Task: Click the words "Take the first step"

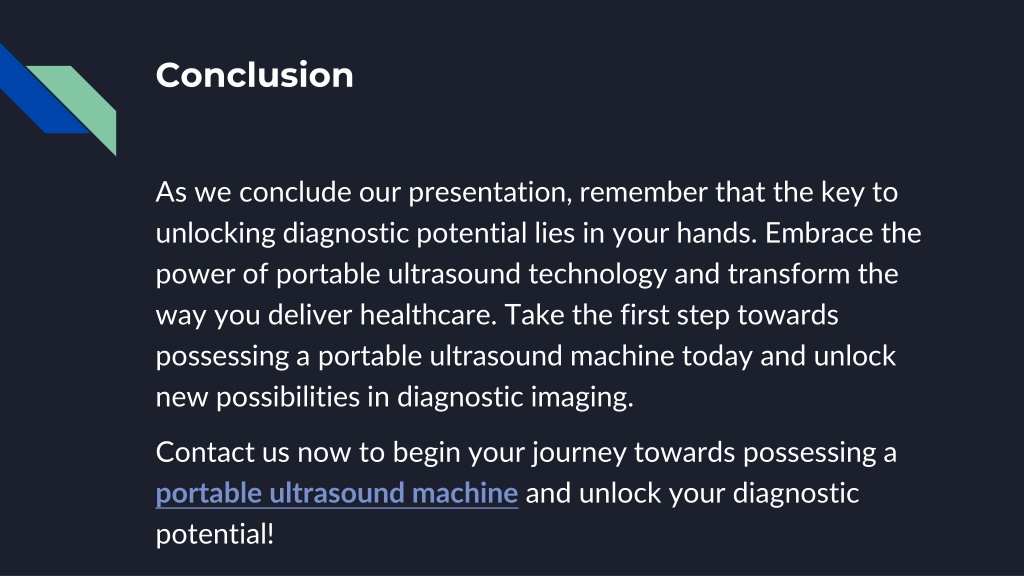Action: click(x=617, y=315)
